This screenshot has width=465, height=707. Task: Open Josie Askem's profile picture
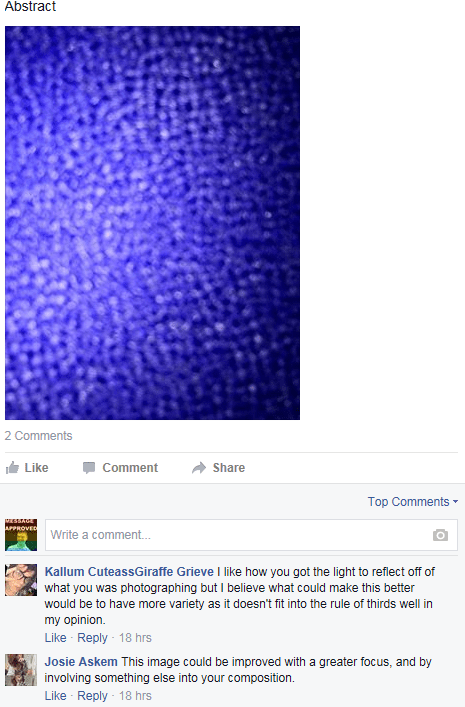pyautogui.click(x=21, y=670)
